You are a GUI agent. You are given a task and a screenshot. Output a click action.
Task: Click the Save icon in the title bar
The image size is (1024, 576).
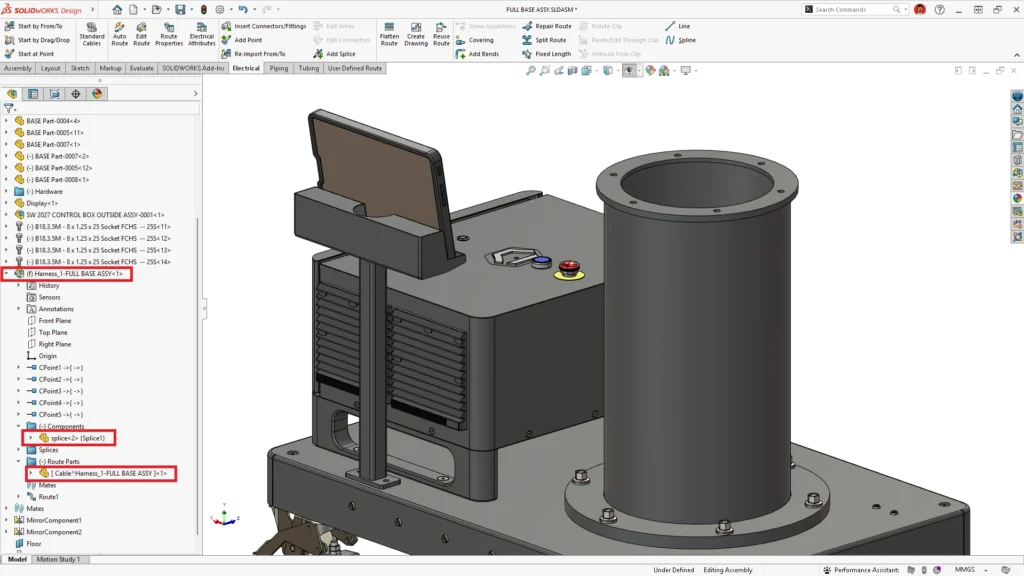click(180, 9)
